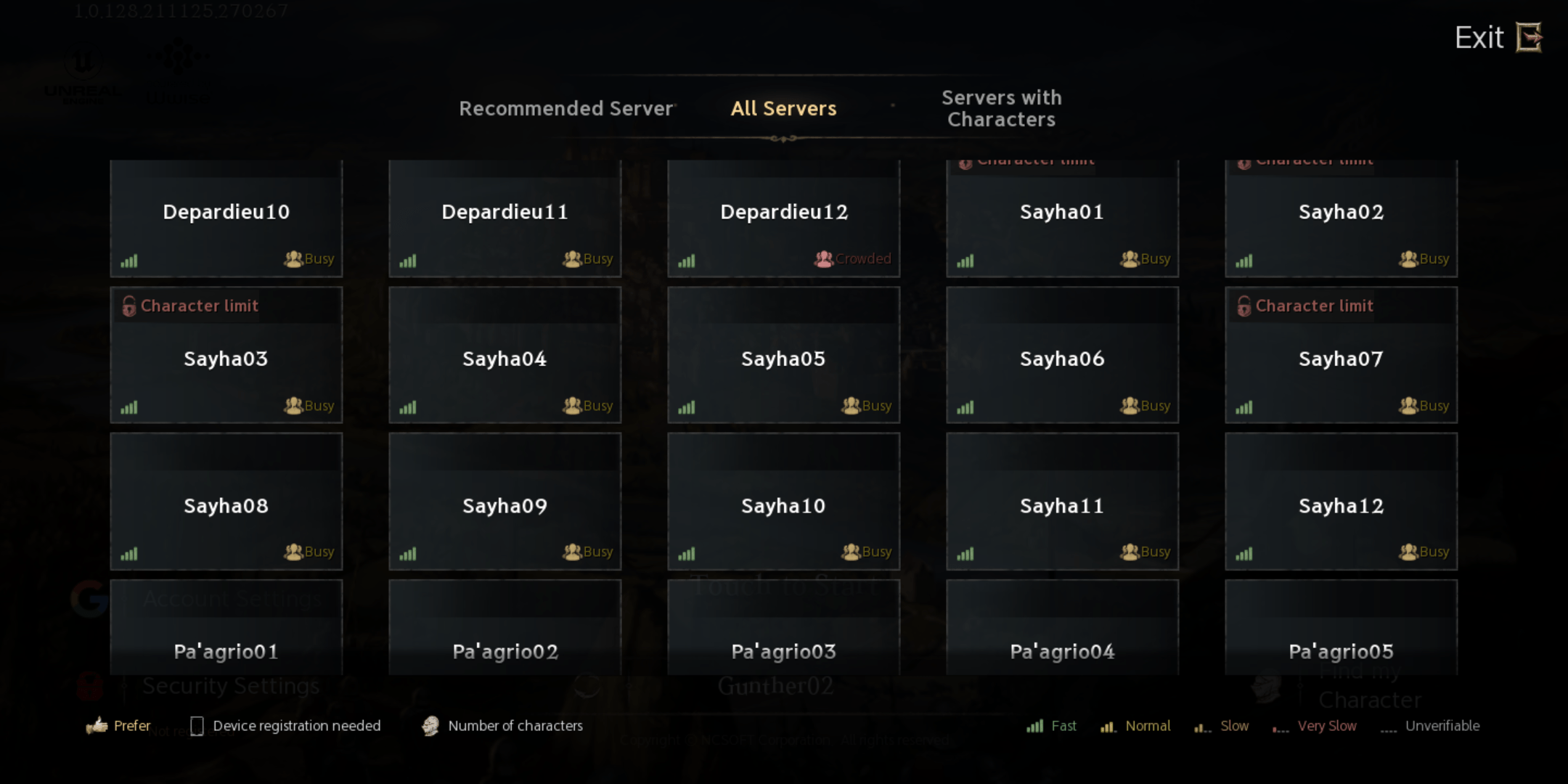Click the Number of characters icon in legend
Screen dimensions: 1568x784
[430, 725]
